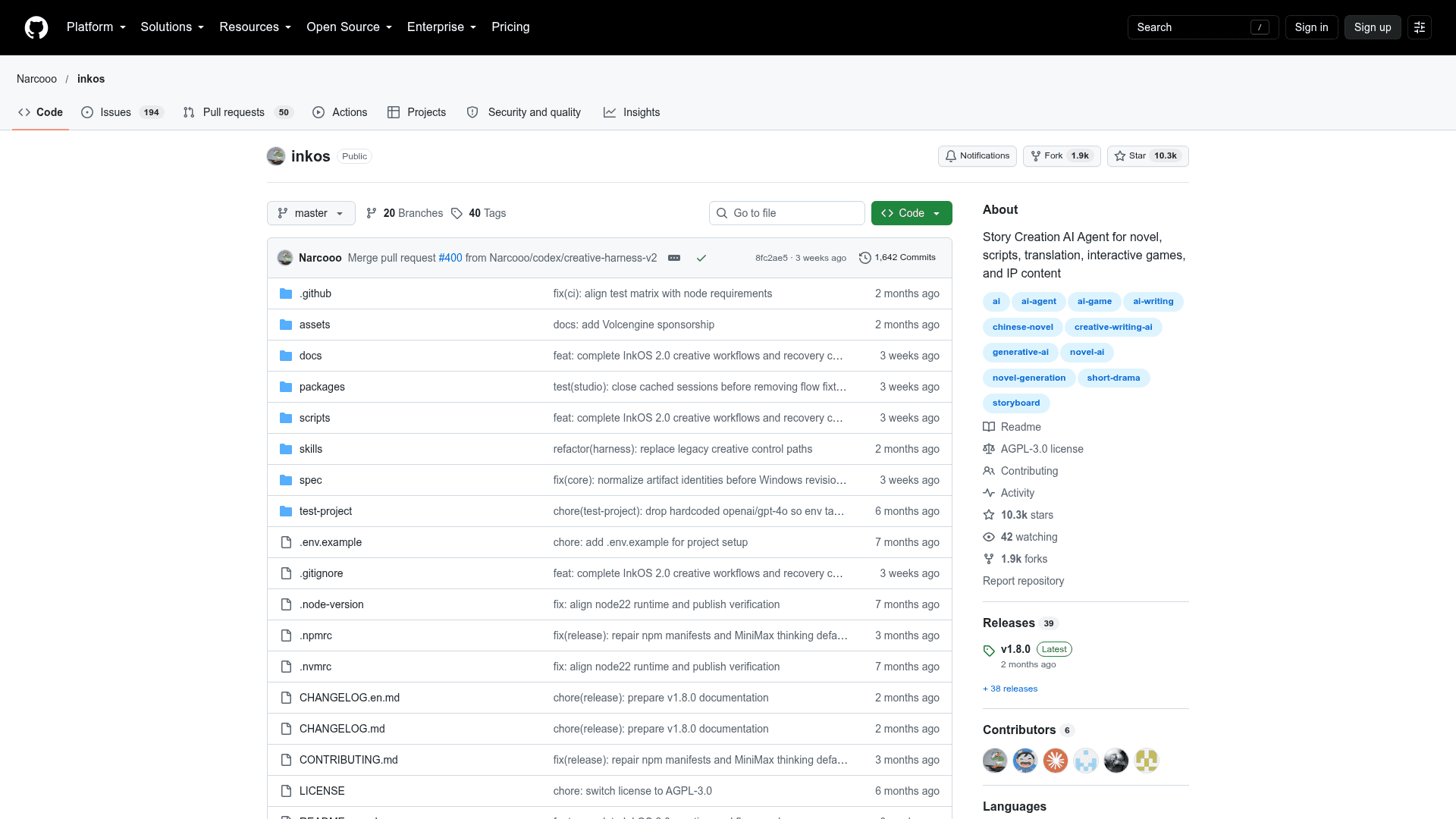Click the orange starburst contributor avatar
The width and height of the screenshot is (1456, 819).
click(x=1056, y=760)
